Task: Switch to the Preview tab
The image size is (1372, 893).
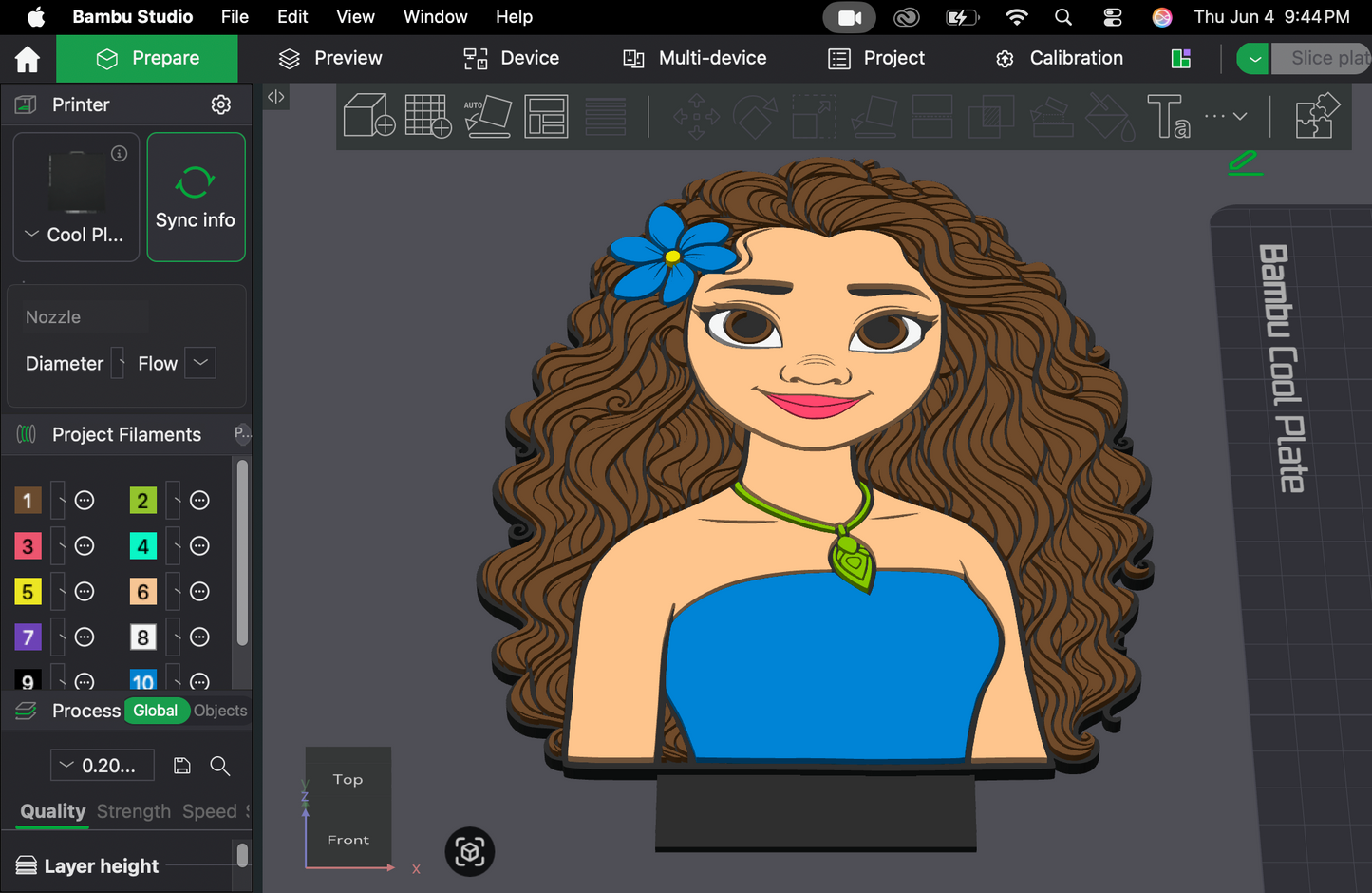Action: pyautogui.click(x=329, y=59)
